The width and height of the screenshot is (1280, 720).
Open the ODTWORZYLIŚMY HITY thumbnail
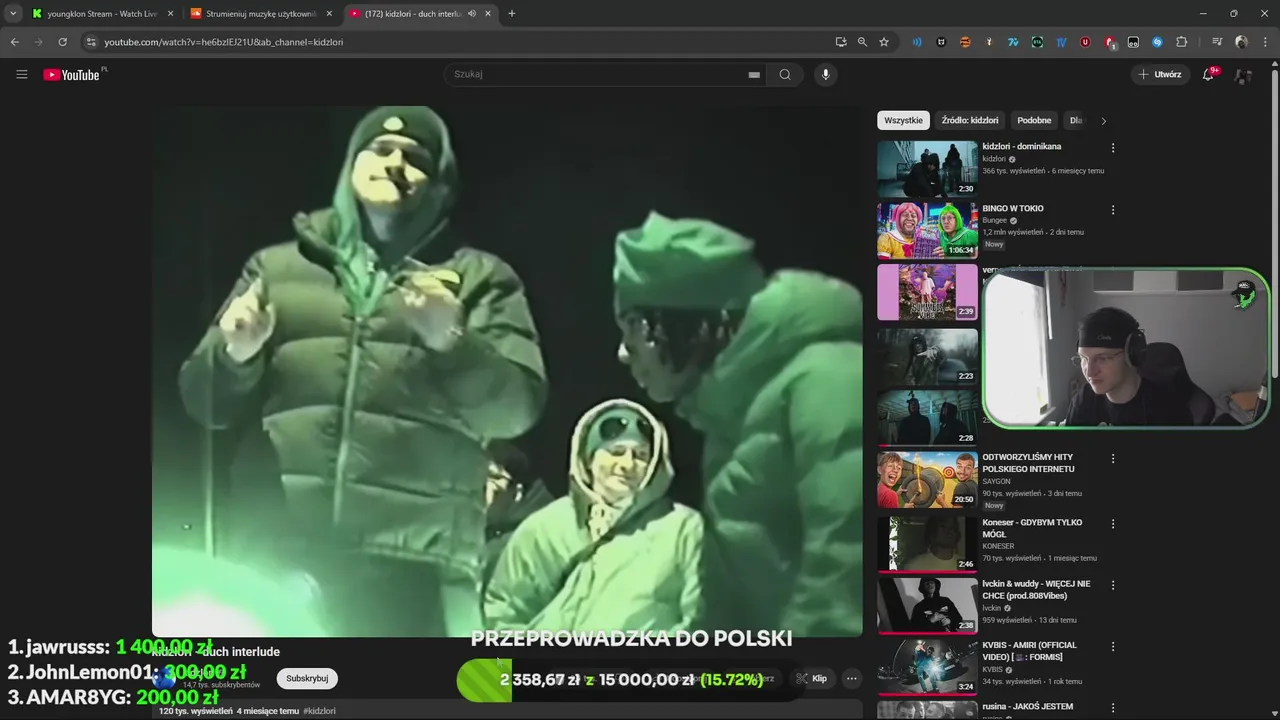(x=927, y=479)
